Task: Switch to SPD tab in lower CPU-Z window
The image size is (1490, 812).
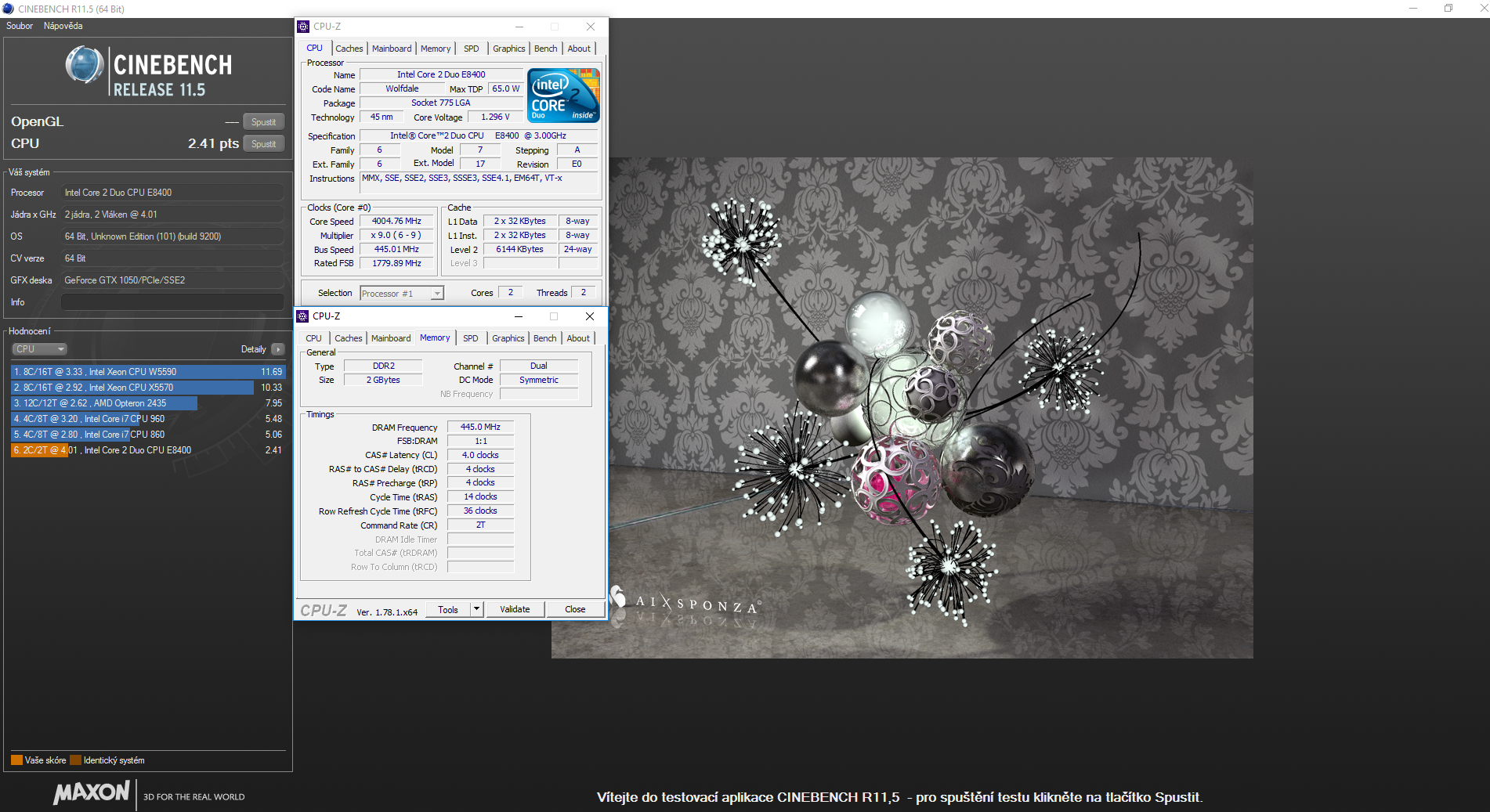Action: 470,338
